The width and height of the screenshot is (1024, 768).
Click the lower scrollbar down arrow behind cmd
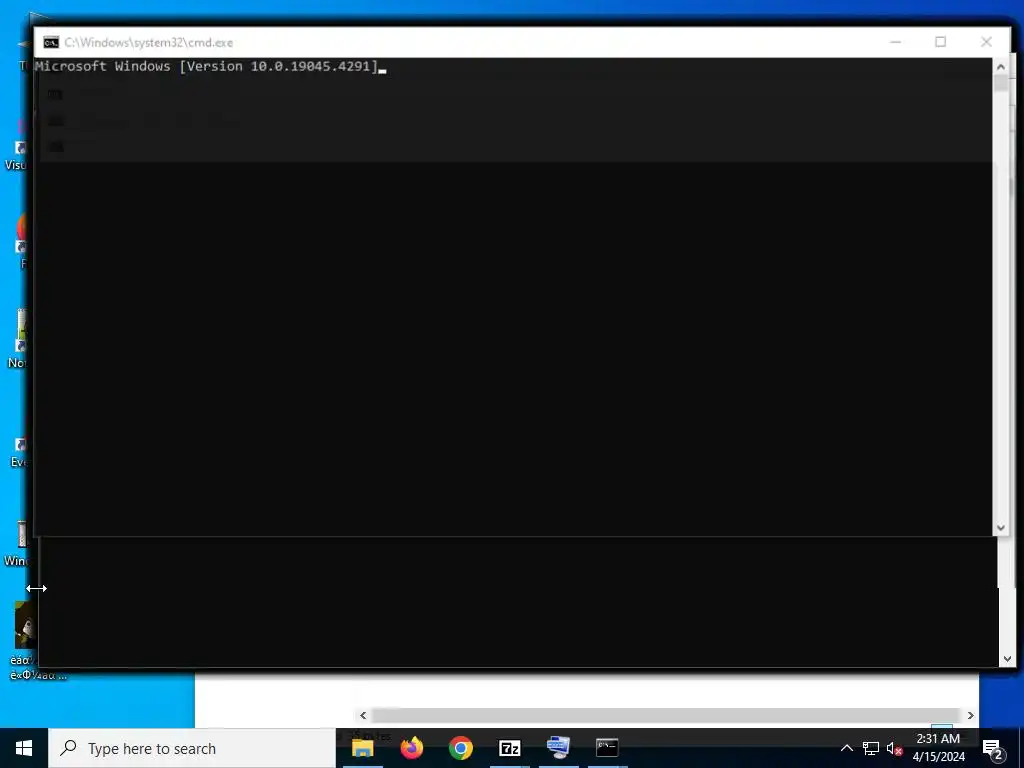pyautogui.click(x=1007, y=659)
